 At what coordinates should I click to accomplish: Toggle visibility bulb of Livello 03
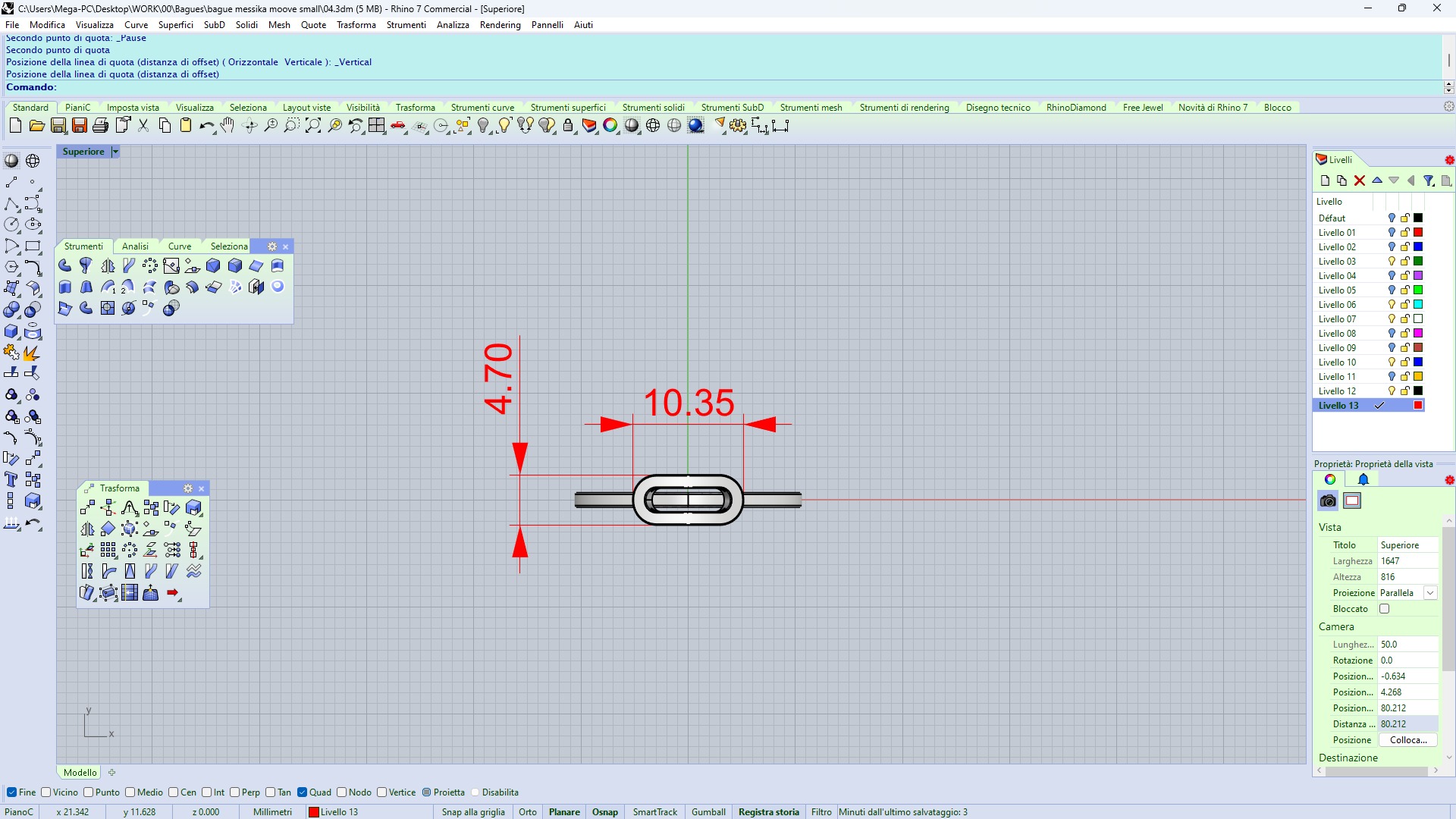click(1392, 262)
